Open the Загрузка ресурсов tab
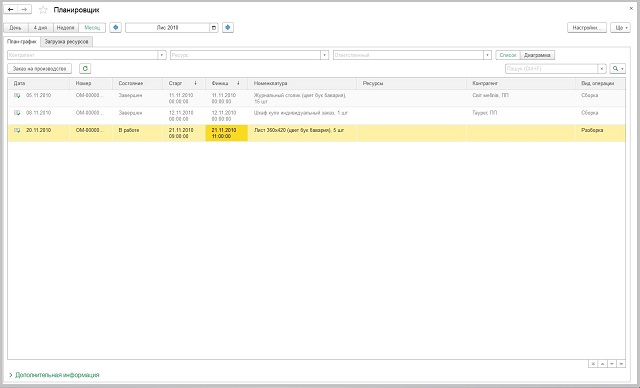 [67, 42]
